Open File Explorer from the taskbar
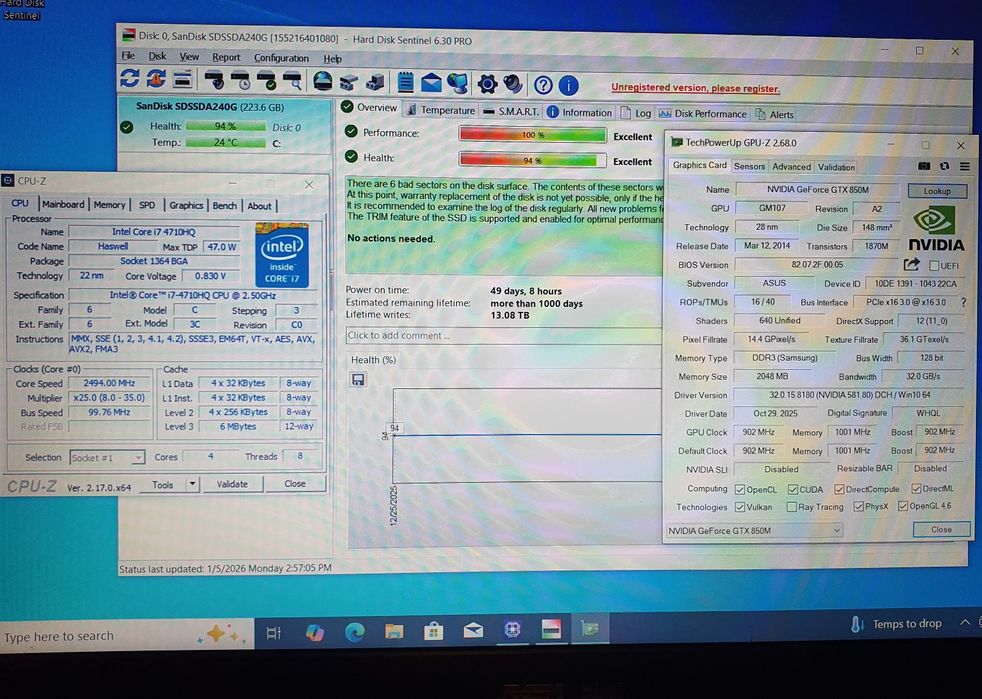This screenshot has height=699, width=982. pos(394,631)
